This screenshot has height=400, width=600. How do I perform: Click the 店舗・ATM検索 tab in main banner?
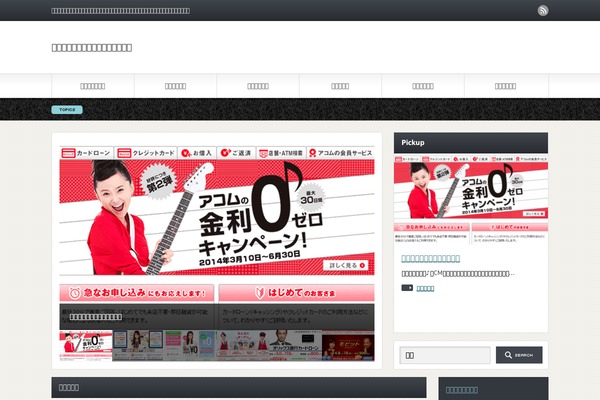[281, 153]
